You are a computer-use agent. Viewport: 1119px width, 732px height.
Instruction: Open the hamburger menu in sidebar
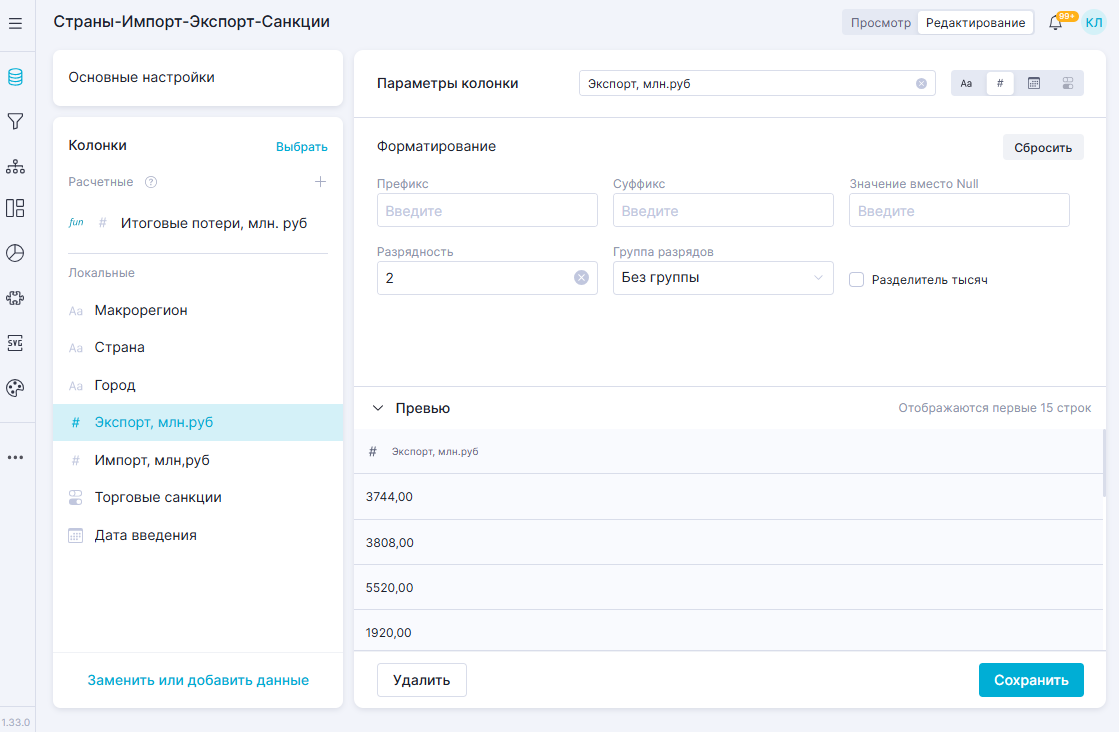click(x=15, y=23)
